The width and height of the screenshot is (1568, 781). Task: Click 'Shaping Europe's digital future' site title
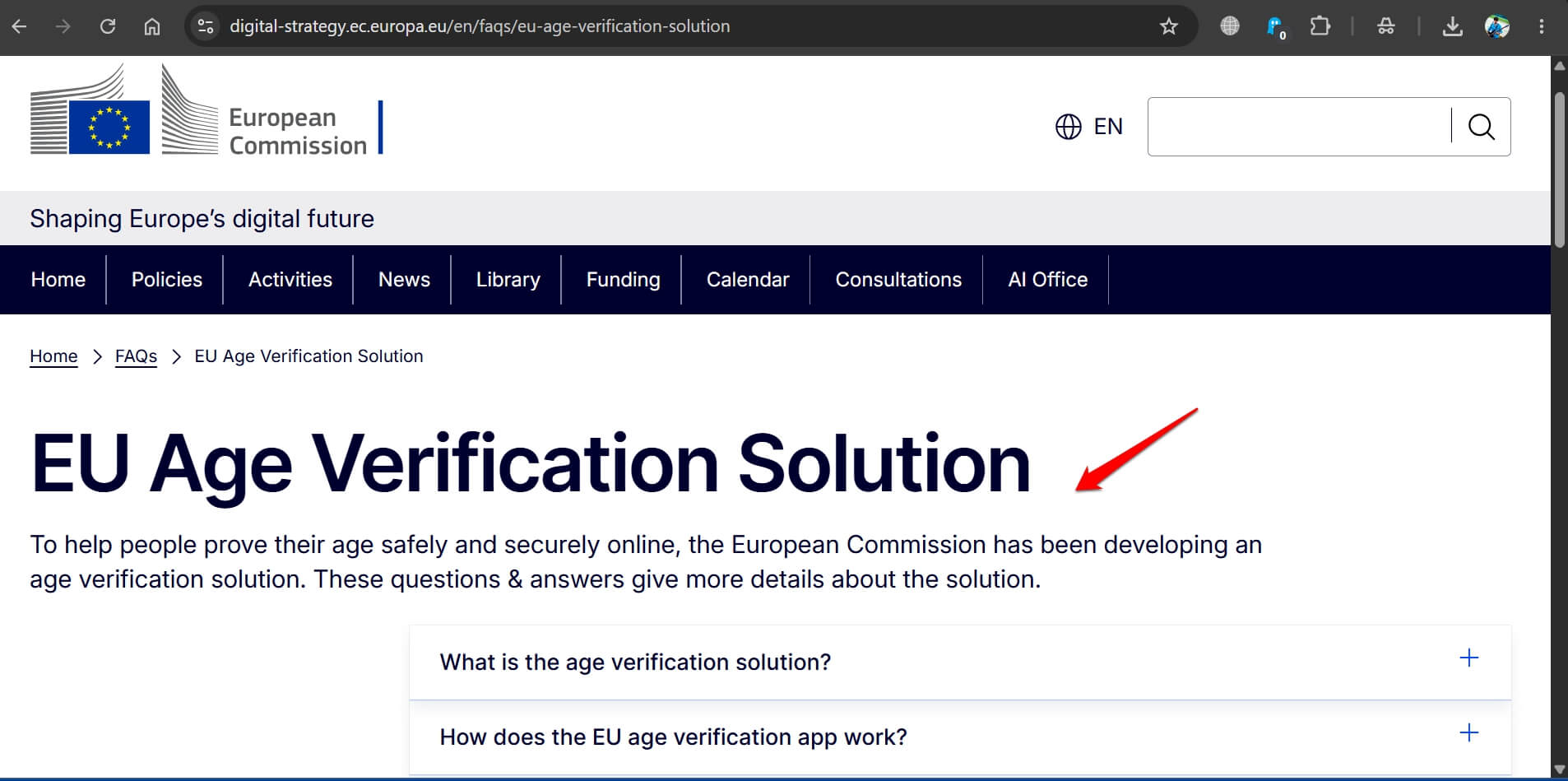click(x=202, y=219)
